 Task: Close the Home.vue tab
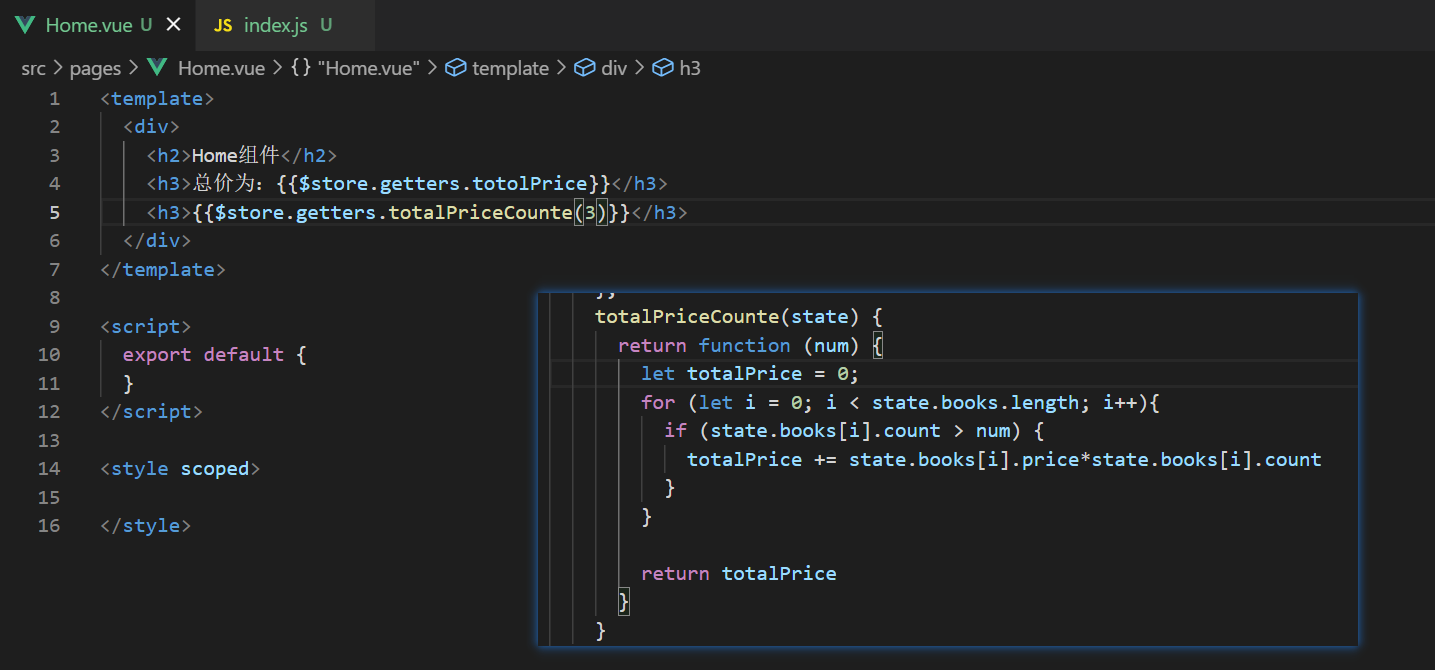tap(174, 26)
